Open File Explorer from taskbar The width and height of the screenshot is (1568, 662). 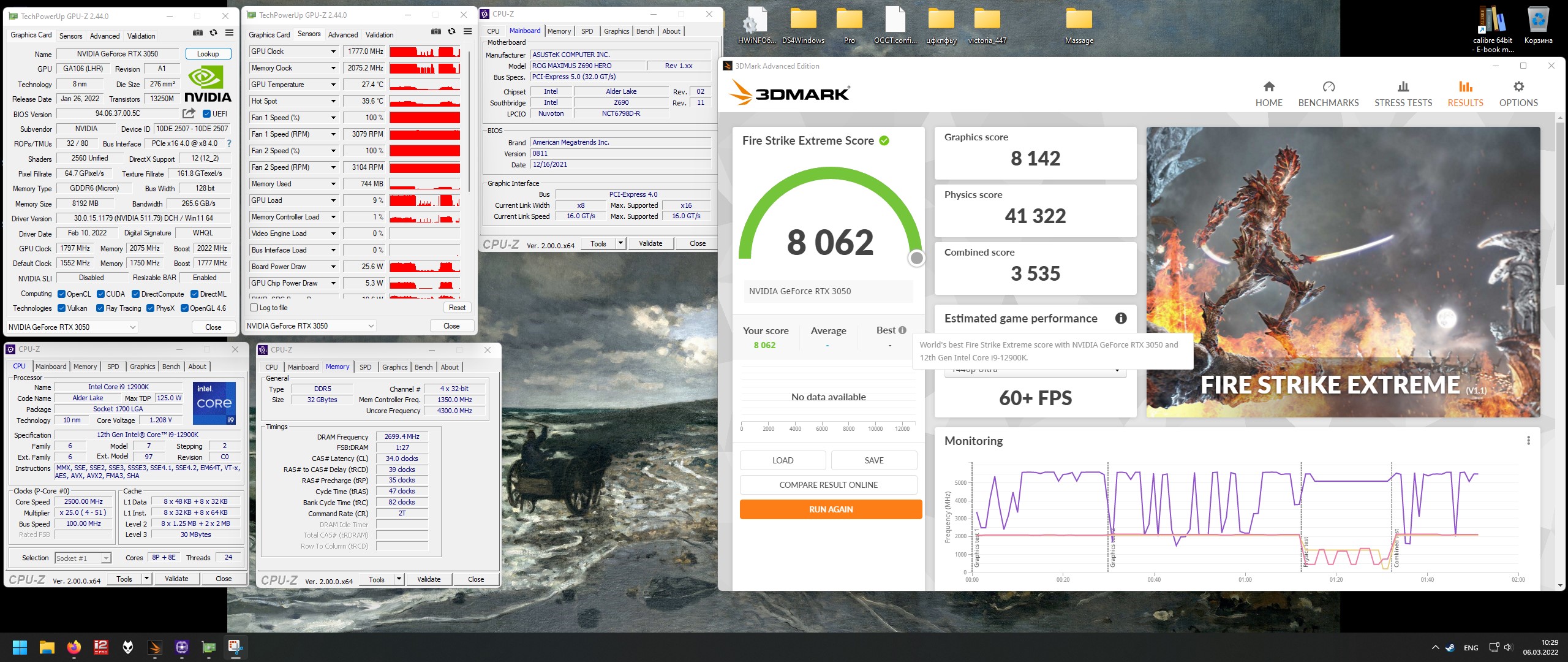47,647
